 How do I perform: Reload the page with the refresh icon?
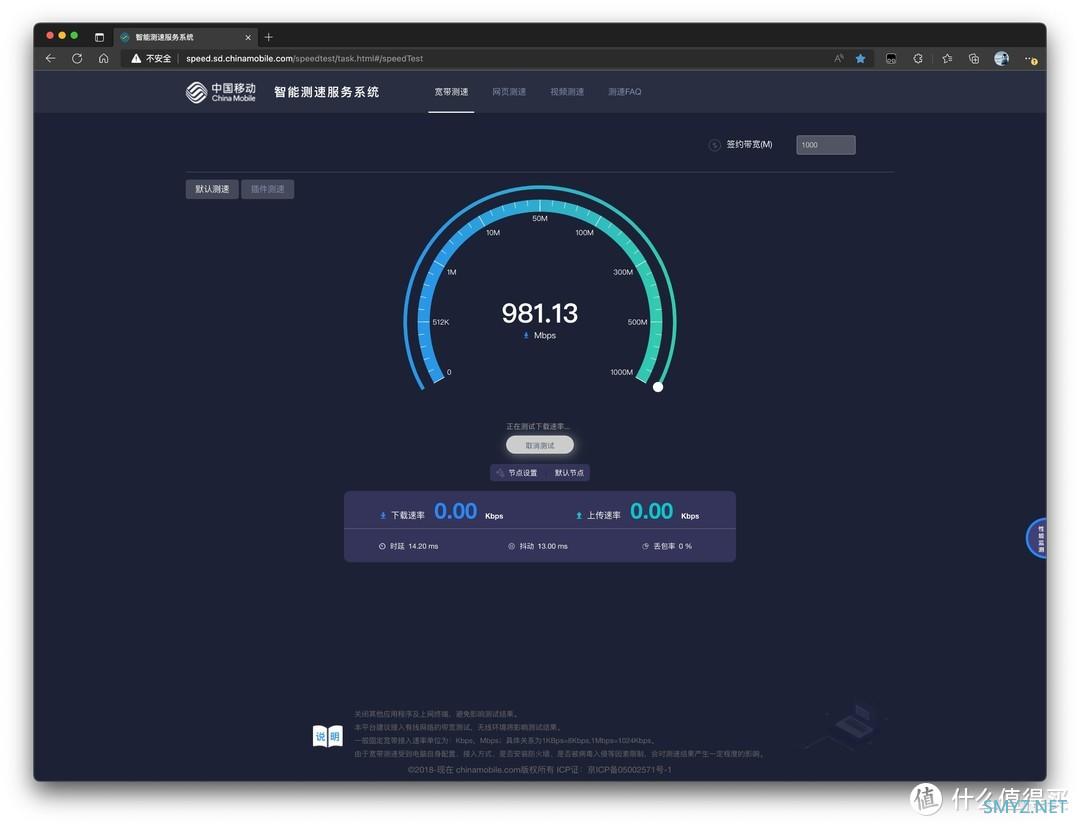(x=77, y=59)
